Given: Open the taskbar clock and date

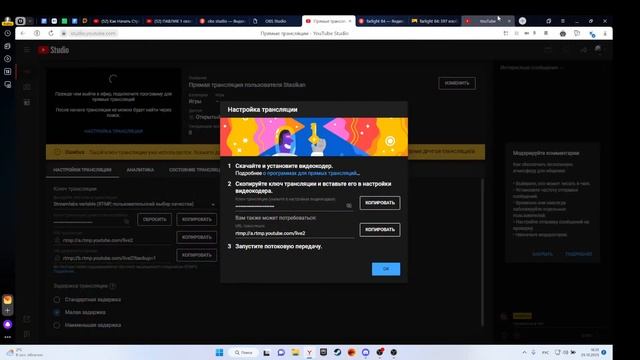Looking at the screenshot, I should pyautogui.click(x=590, y=352).
